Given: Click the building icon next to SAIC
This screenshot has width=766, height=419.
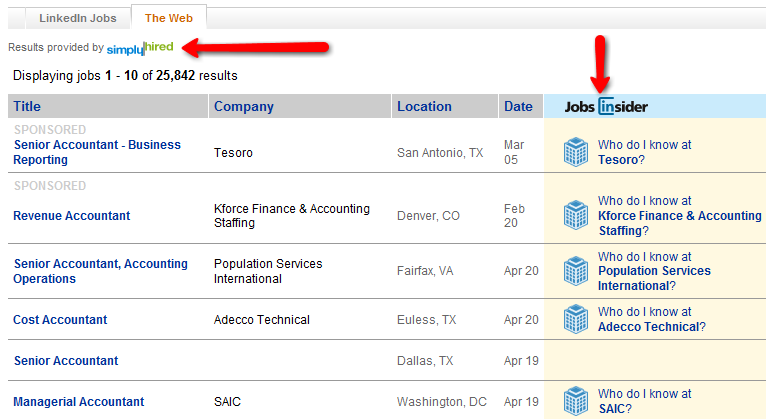Looking at the screenshot, I should tap(575, 401).
